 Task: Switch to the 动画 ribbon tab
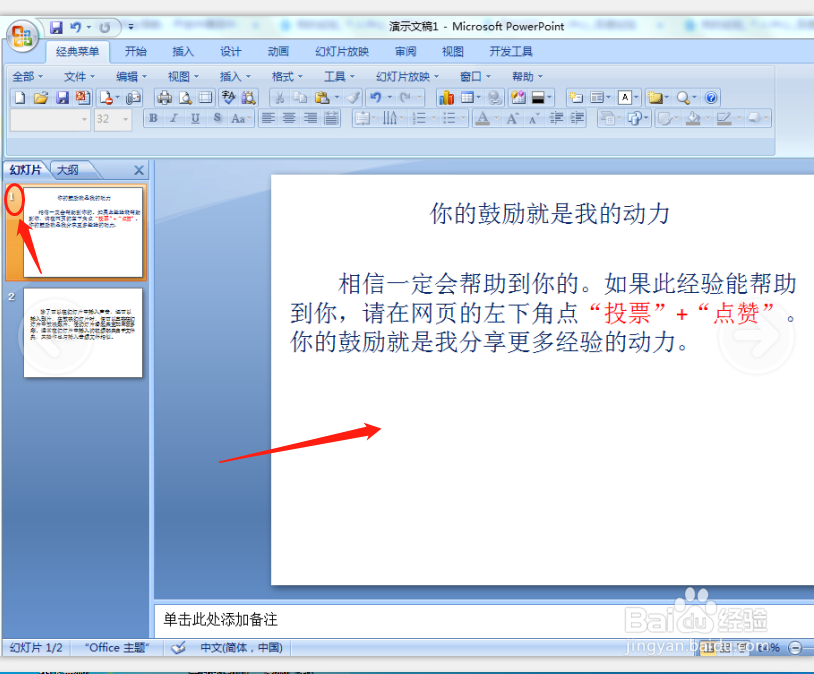278,51
